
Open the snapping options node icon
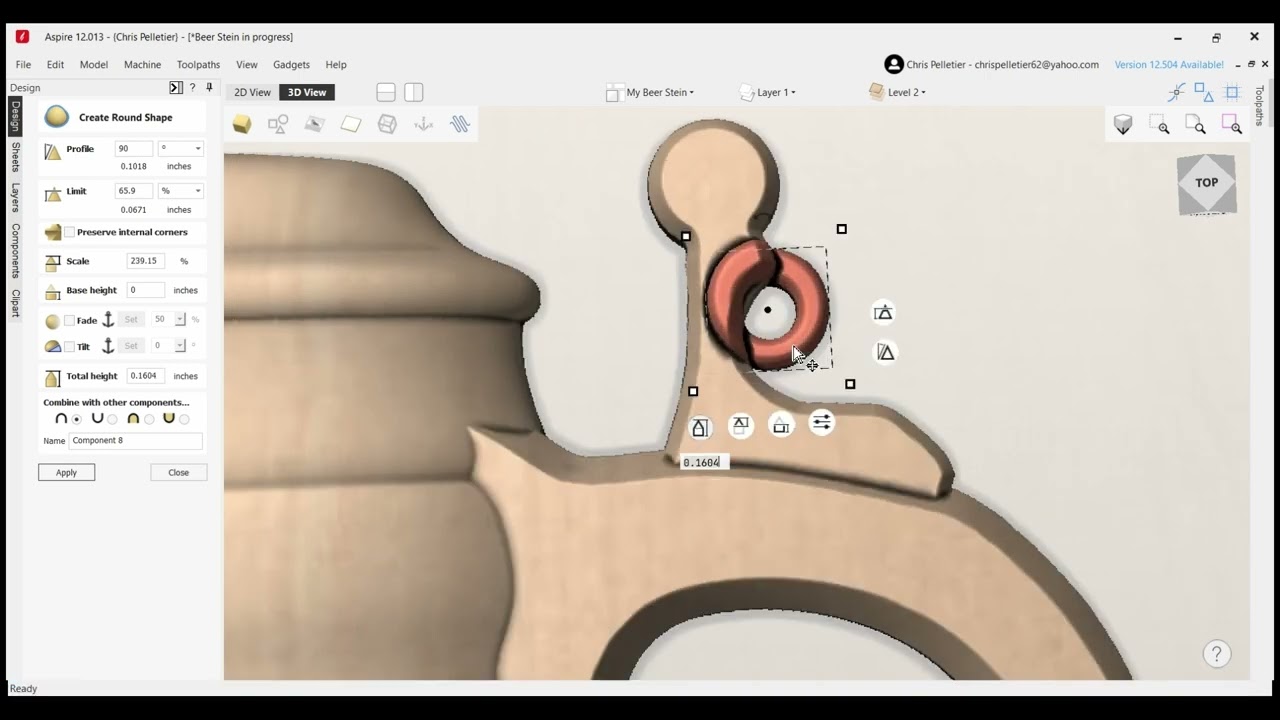[x=1177, y=92]
